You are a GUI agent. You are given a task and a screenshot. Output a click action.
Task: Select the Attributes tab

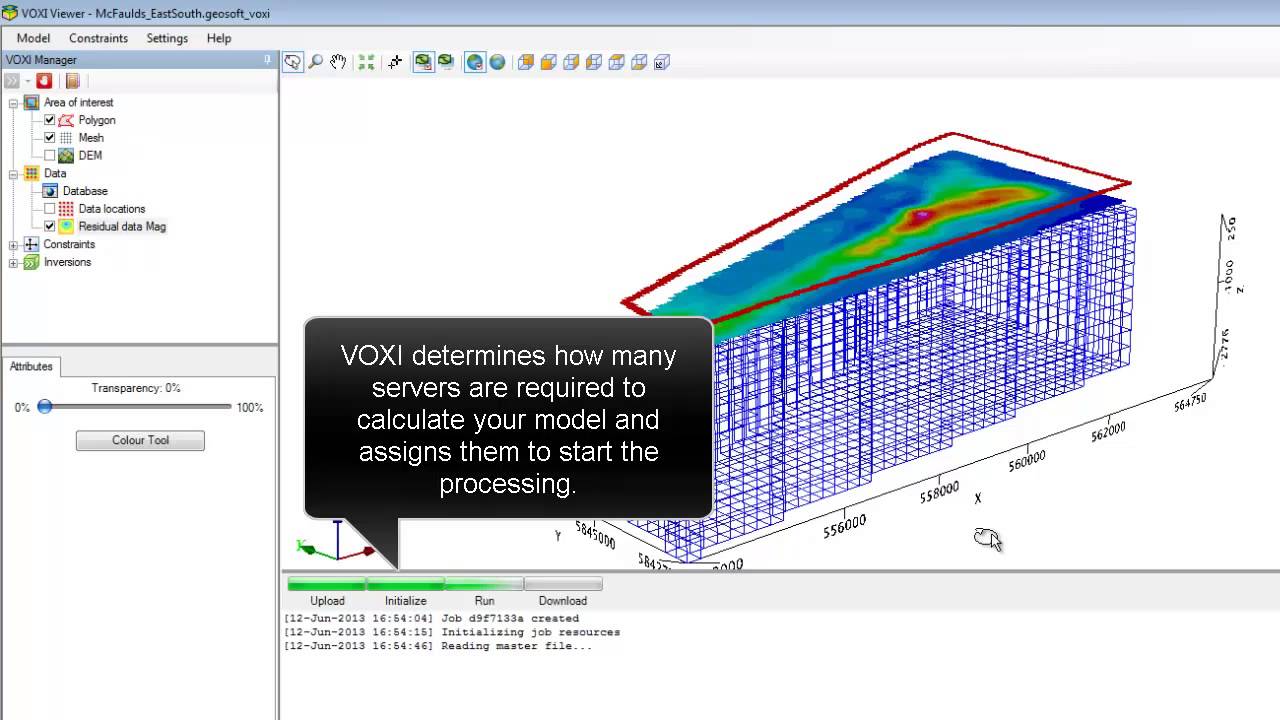(x=31, y=366)
